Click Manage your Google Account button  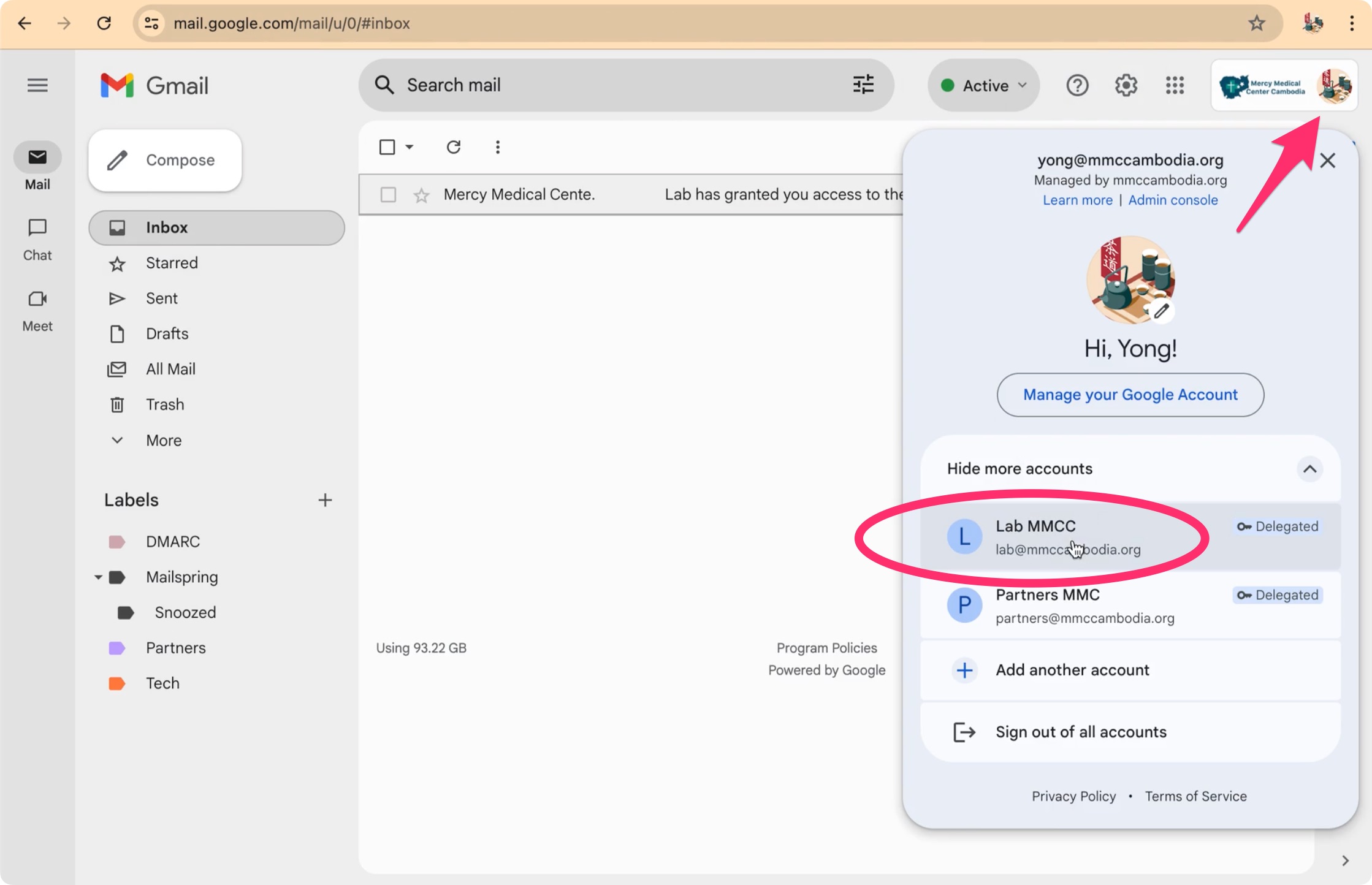(x=1130, y=395)
